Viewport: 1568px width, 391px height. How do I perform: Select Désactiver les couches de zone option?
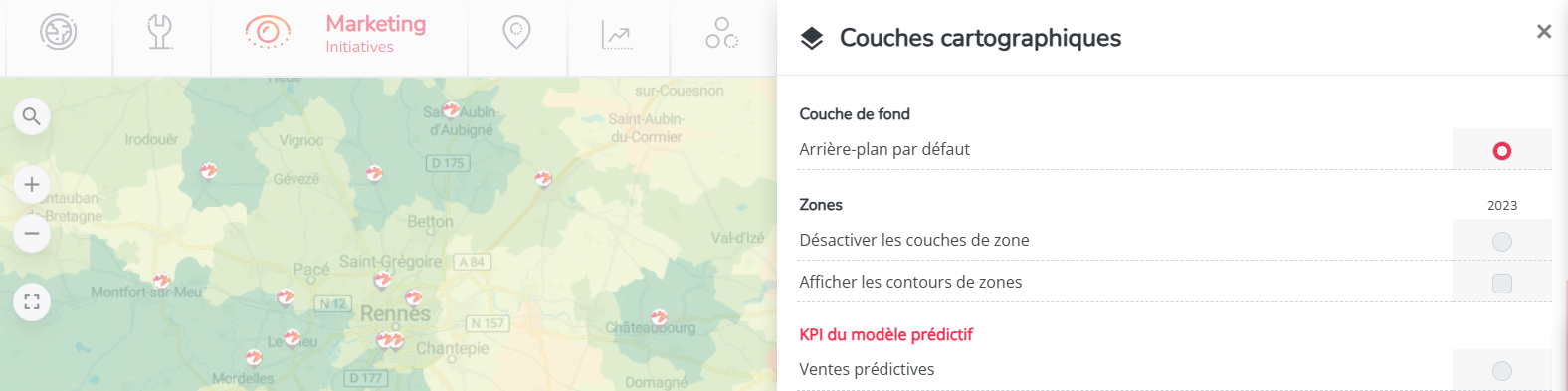pyautogui.click(x=1502, y=242)
